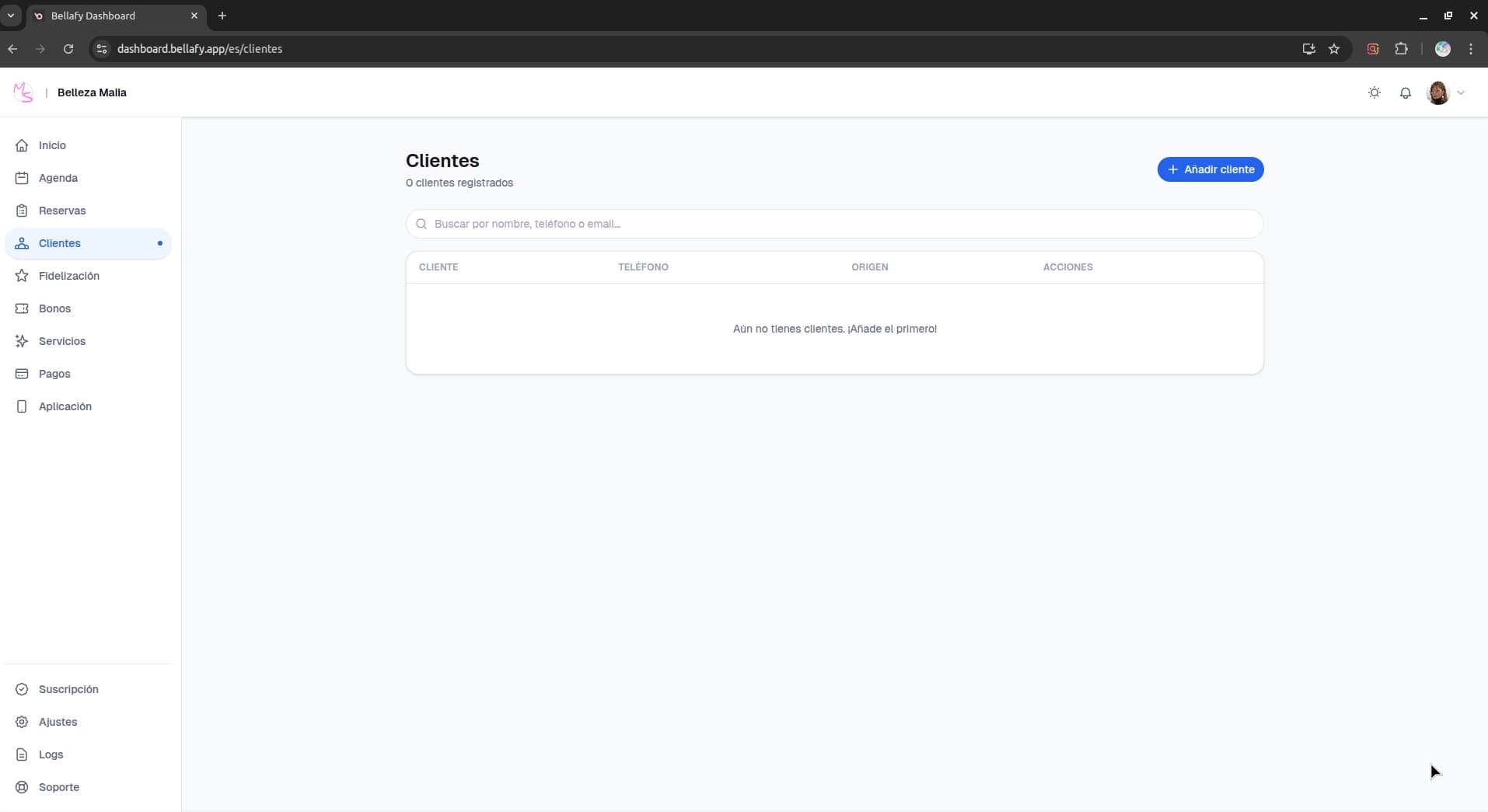Open the Agenda section in the sidebar

pyautogui.click(x=58, y=178)
